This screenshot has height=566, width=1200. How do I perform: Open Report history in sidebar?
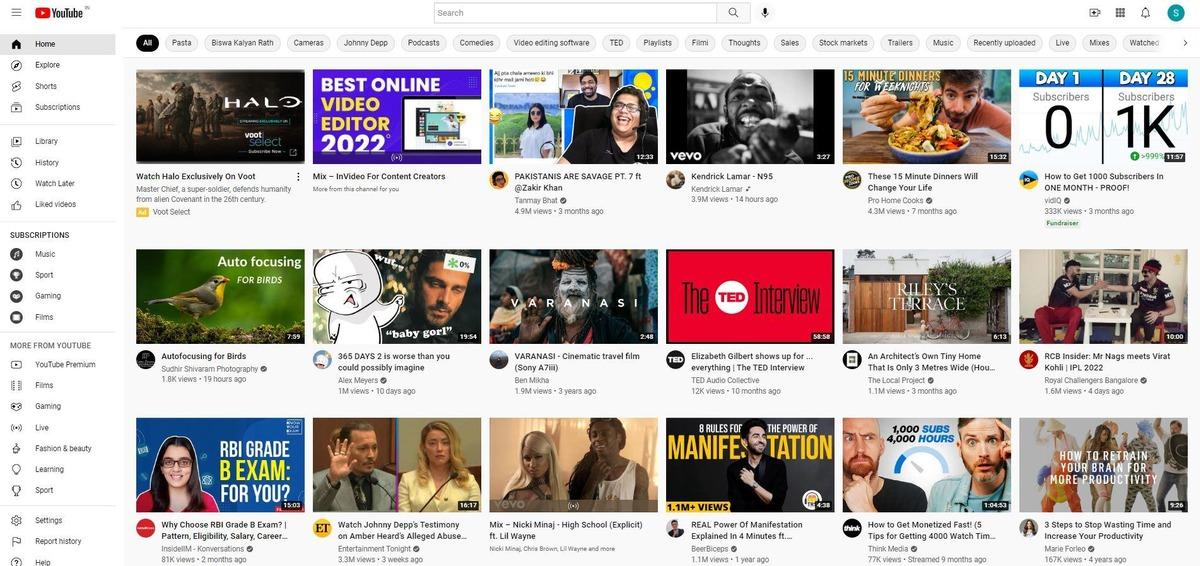tap(58, 541)
